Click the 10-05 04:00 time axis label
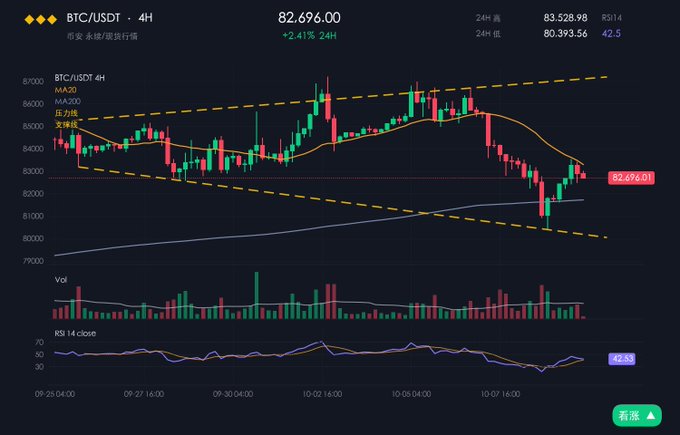Viewport: 680px width, 435px height. pyautogui.click(x=411, y=394)
